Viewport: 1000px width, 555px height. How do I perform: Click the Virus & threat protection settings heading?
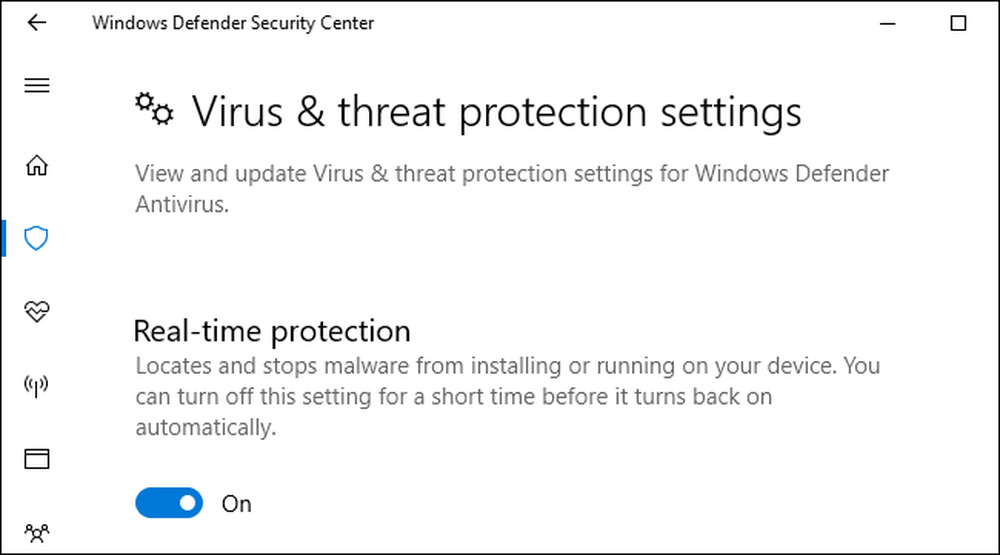tap(496, 112)
